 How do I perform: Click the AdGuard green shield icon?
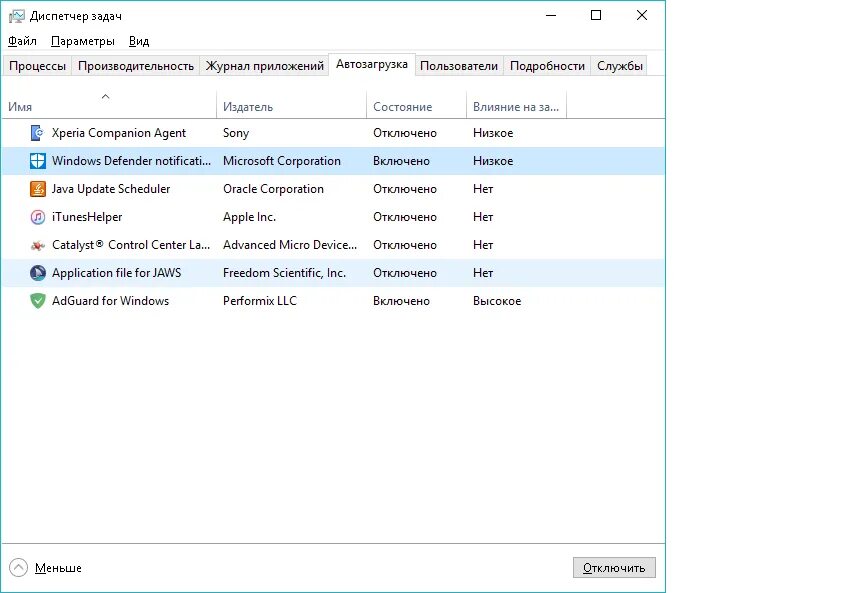(37, 301)
